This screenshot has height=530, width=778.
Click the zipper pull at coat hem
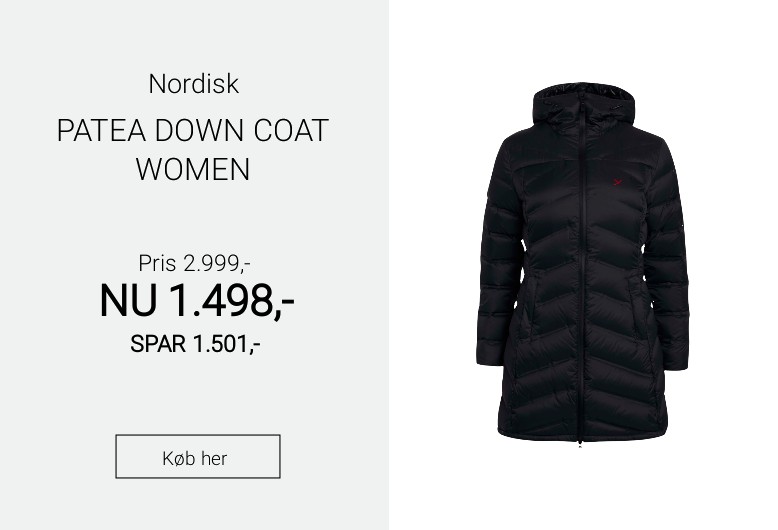pos(580,443)
